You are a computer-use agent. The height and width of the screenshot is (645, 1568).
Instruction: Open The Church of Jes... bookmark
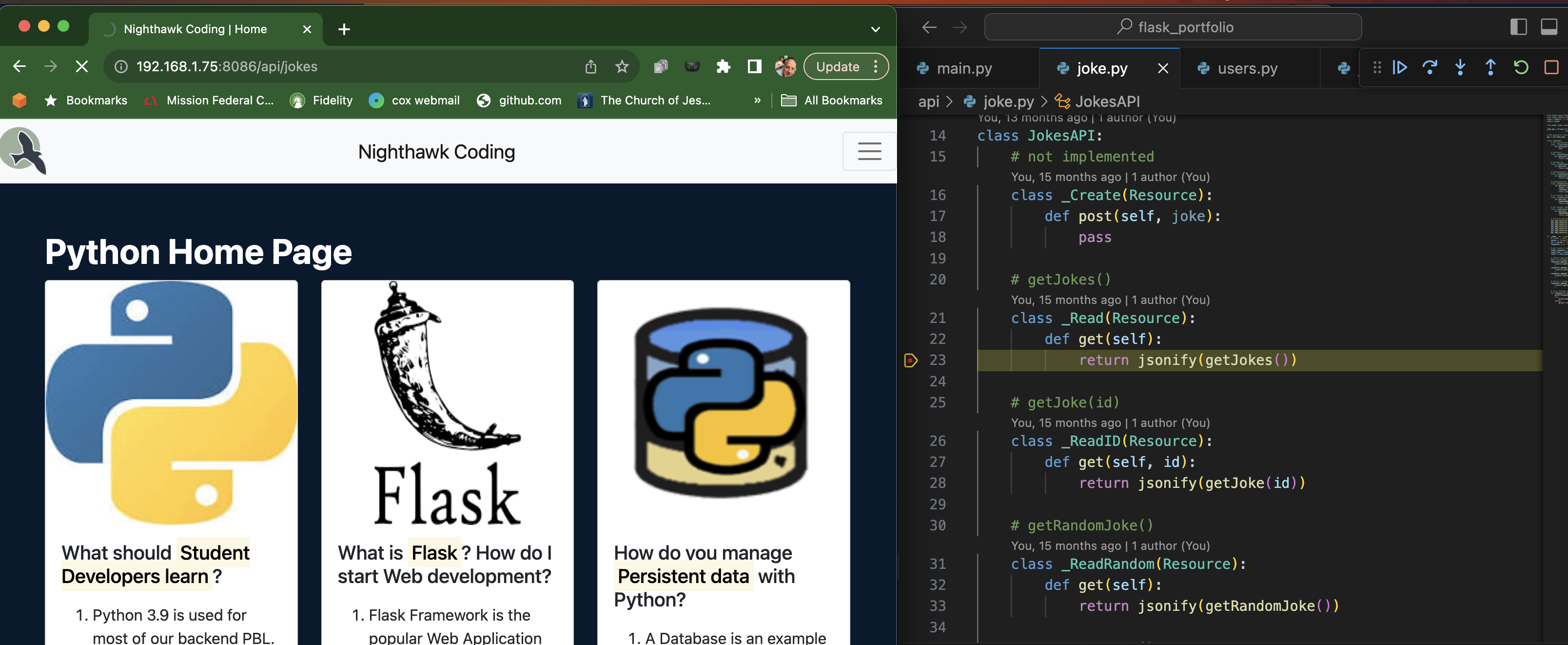(x=644, y=101)
